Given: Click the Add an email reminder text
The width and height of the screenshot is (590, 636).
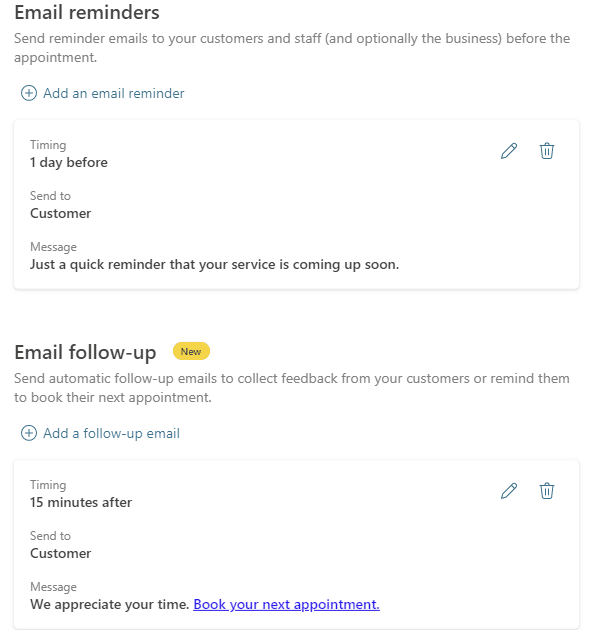Looking at the screenshot, I should pyautogui.click(x=114, y=93).
